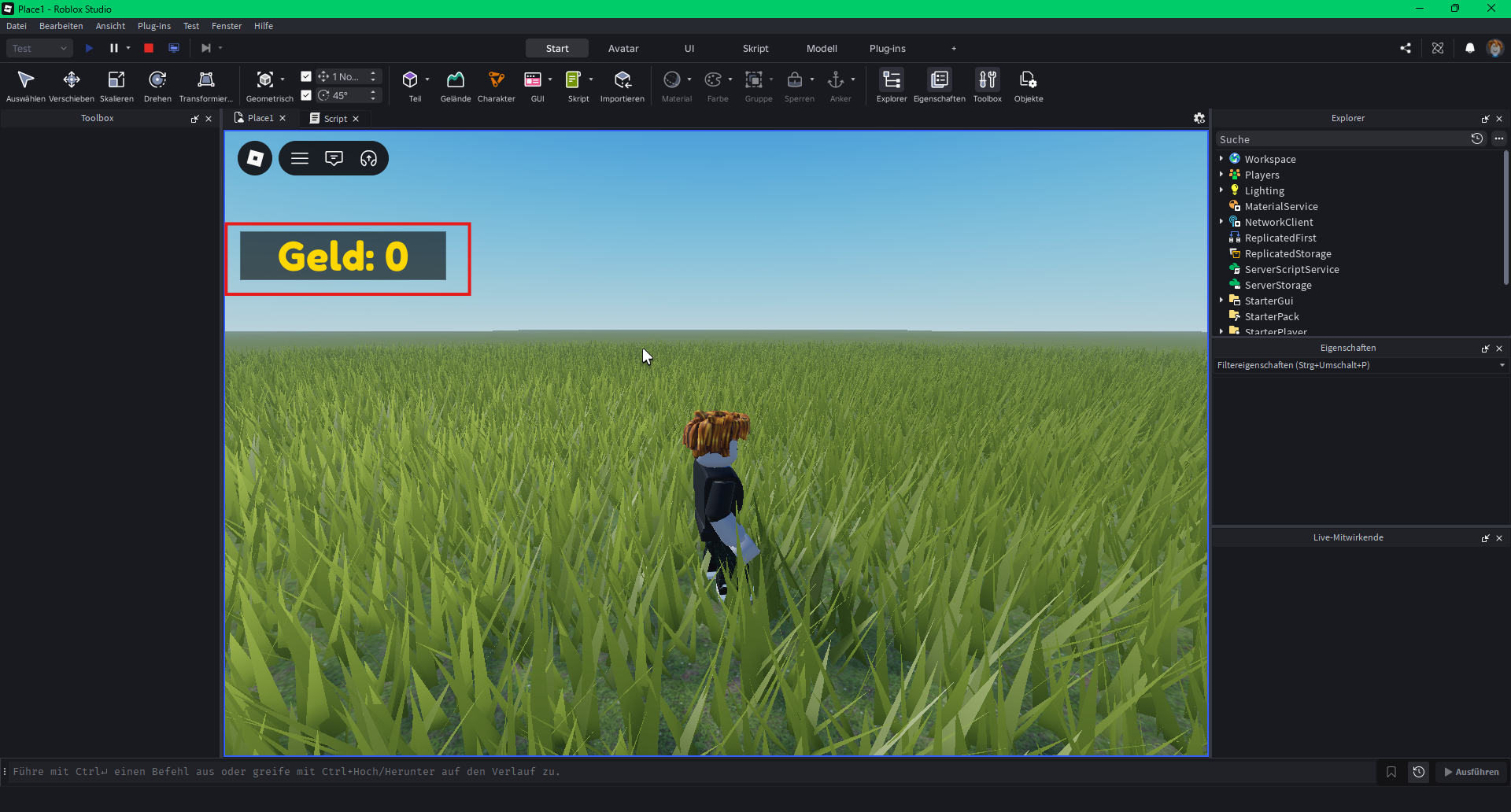Viewport: 1511px width, 812px height.
Task: Open the Fenster menu
Action: (227, 26)
